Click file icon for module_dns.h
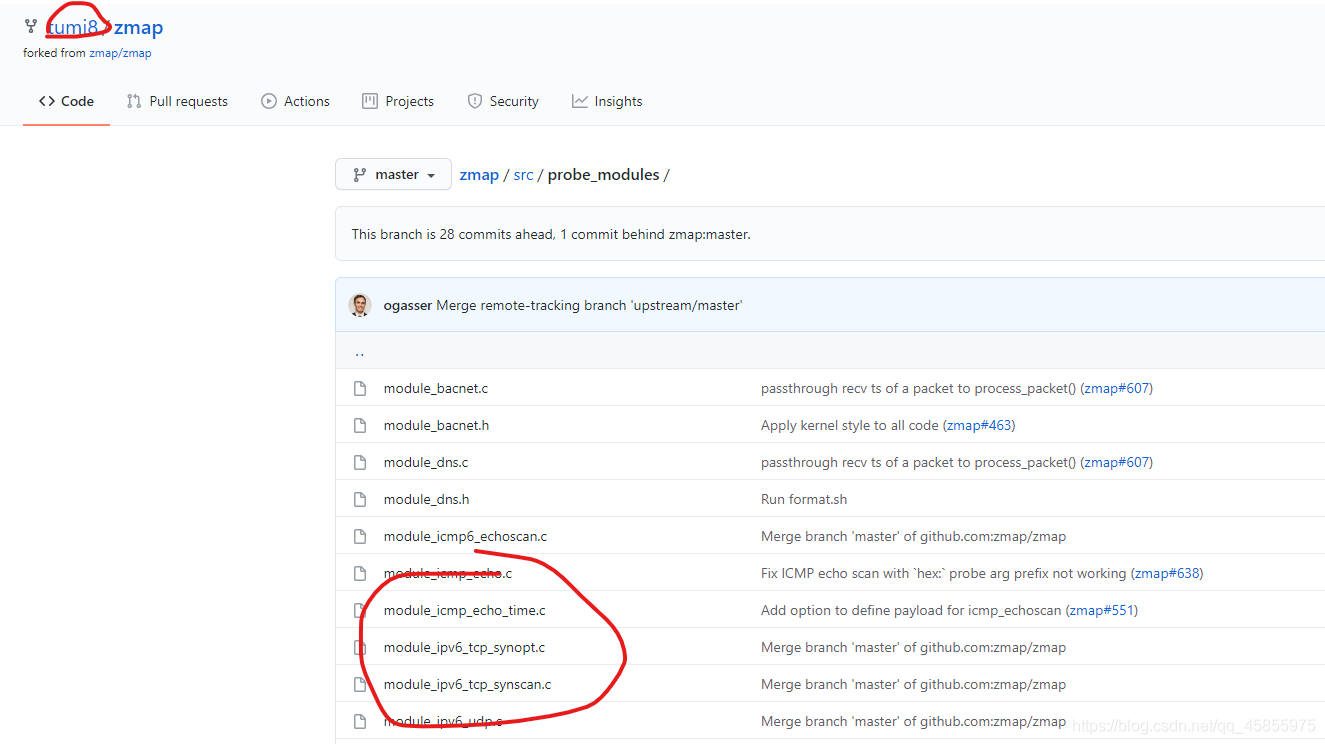 click(x=360, y=499)
